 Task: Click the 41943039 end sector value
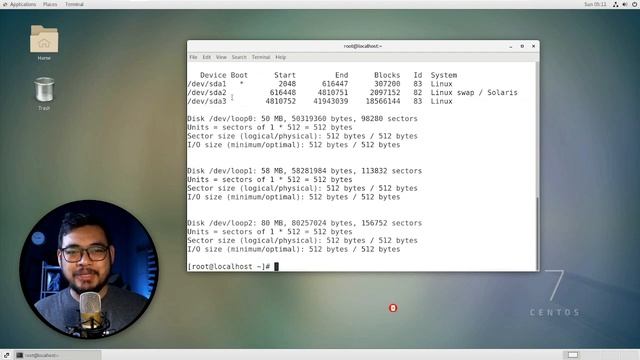pyautogui.click(x=331, y=101)
